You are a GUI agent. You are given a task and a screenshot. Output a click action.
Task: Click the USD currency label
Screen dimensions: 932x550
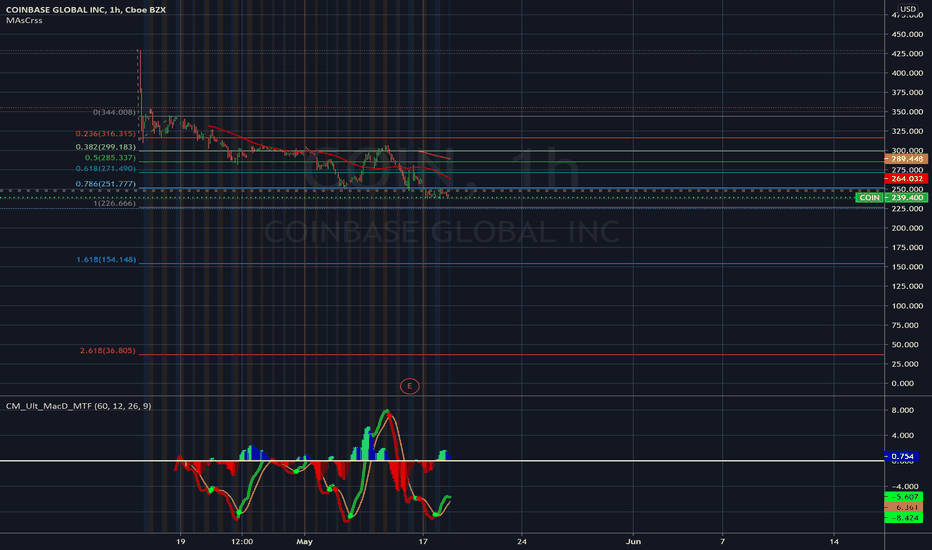(x=907, y=9)
